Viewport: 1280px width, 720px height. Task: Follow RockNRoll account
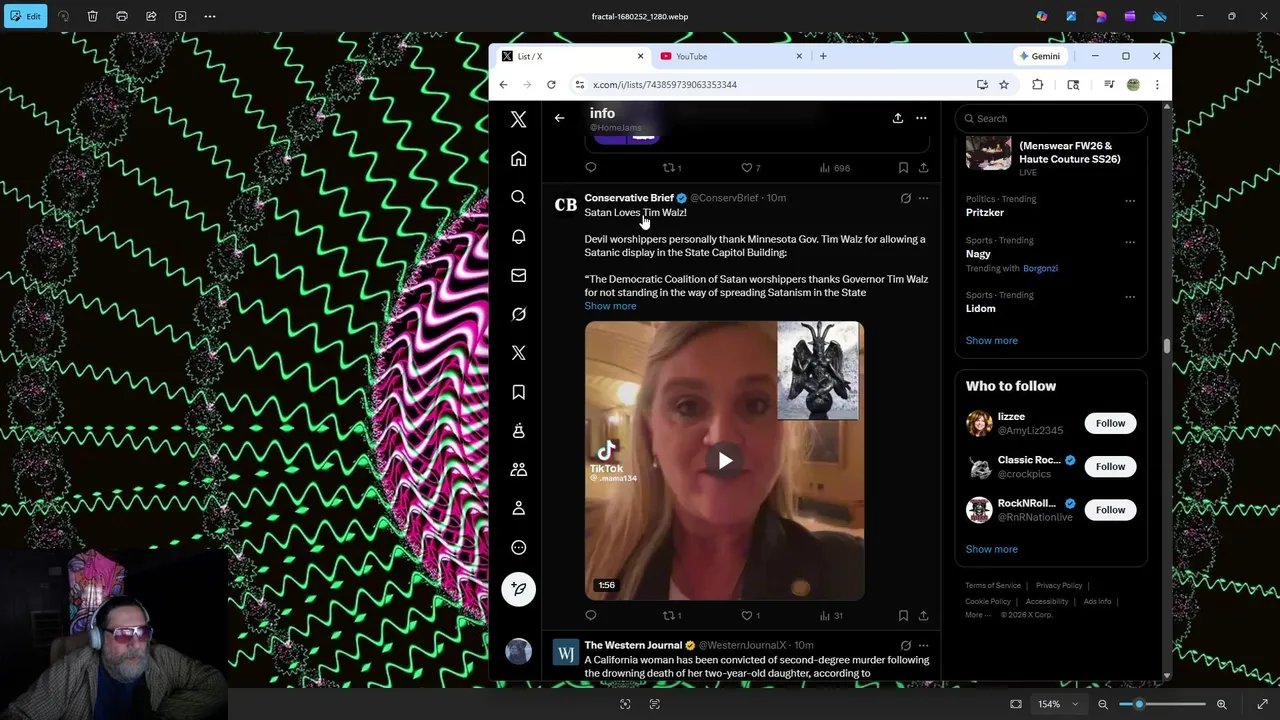1110,510
